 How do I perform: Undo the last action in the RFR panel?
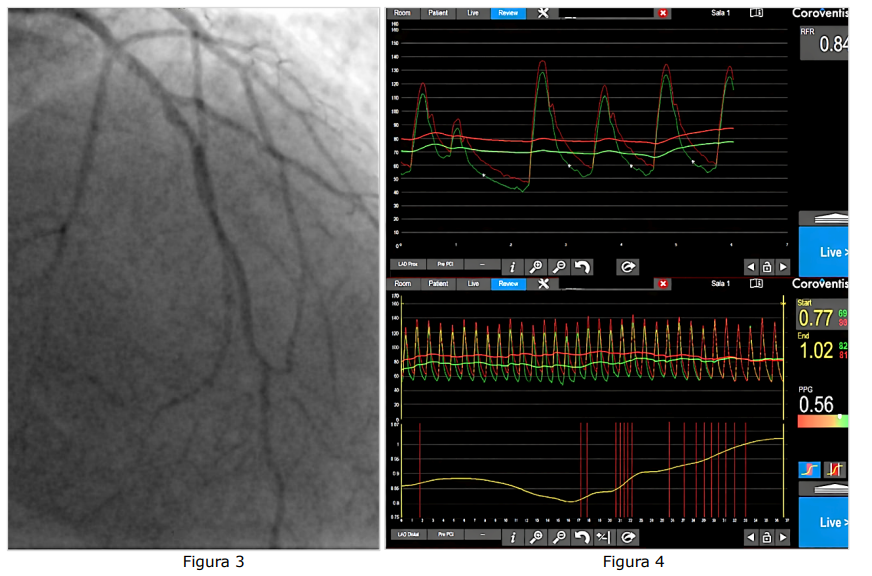point(582,267)
